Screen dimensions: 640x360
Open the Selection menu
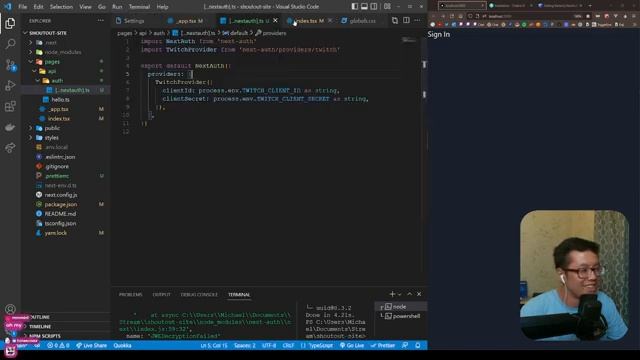(x=61, y=7)
